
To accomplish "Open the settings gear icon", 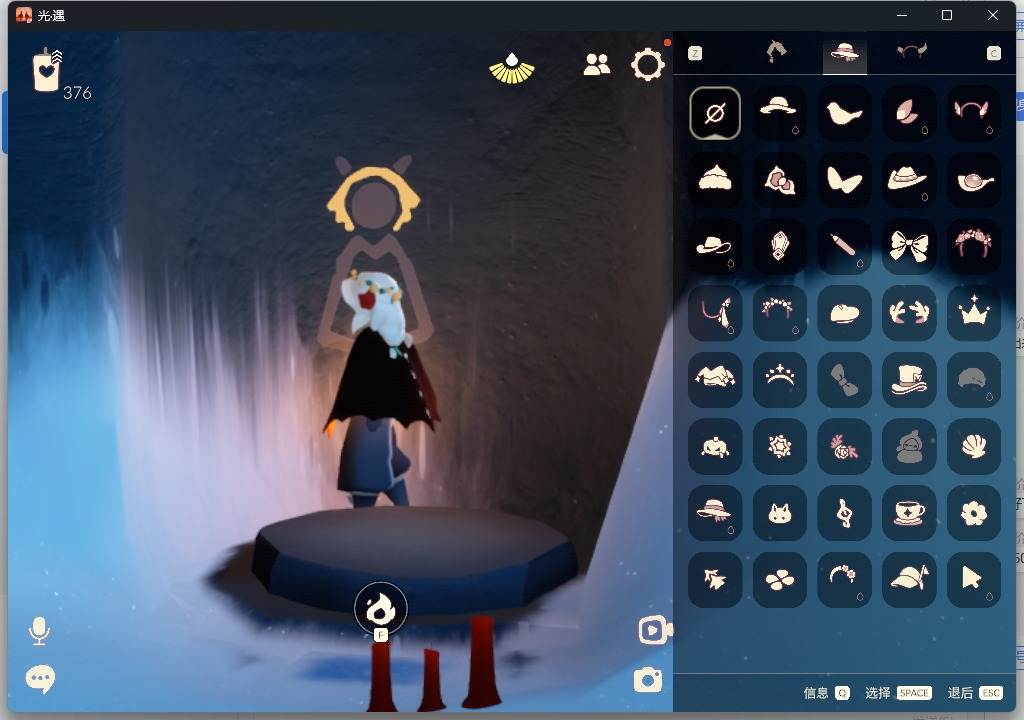I will tap(647, 65).
